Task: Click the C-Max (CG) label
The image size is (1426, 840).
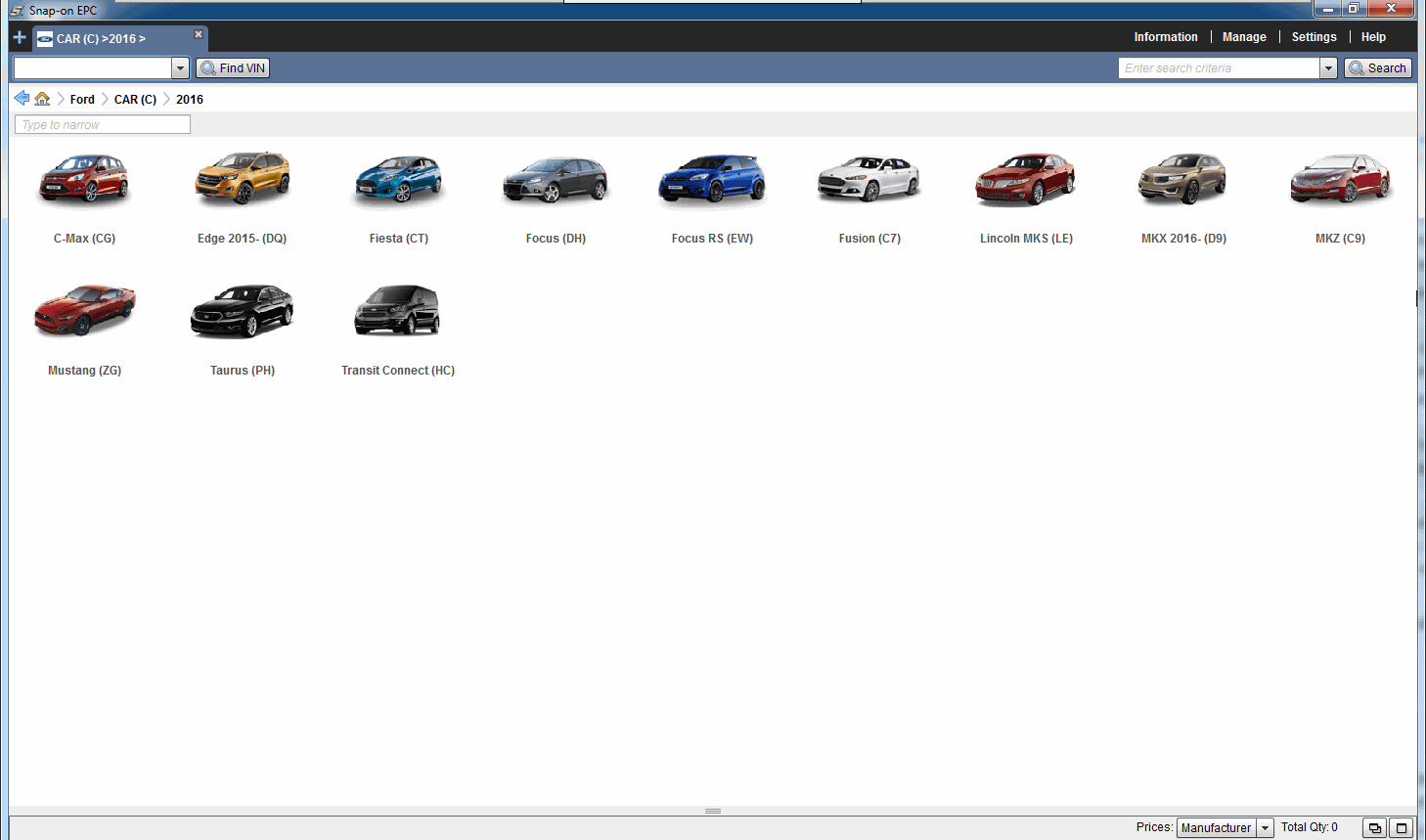Action: tap(85, 239)
